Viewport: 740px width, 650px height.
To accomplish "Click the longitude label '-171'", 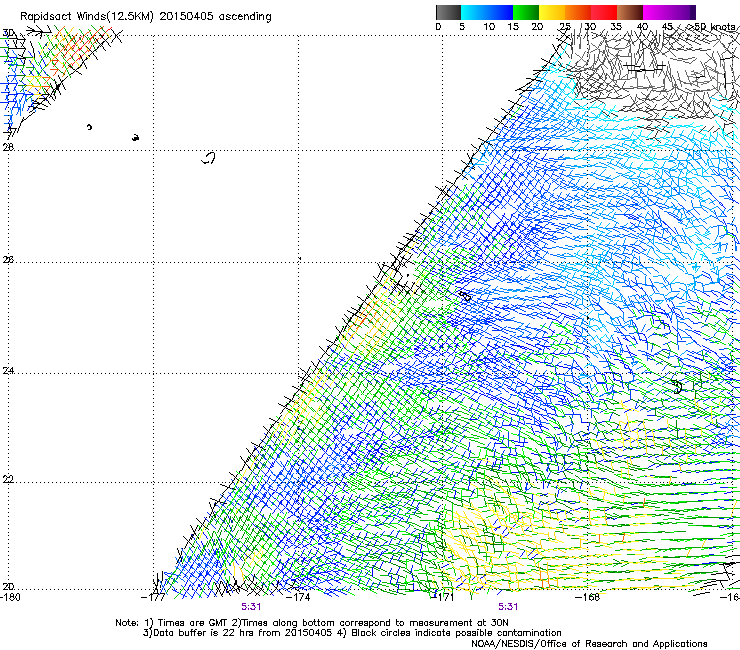I will click(x=443, y=597).
